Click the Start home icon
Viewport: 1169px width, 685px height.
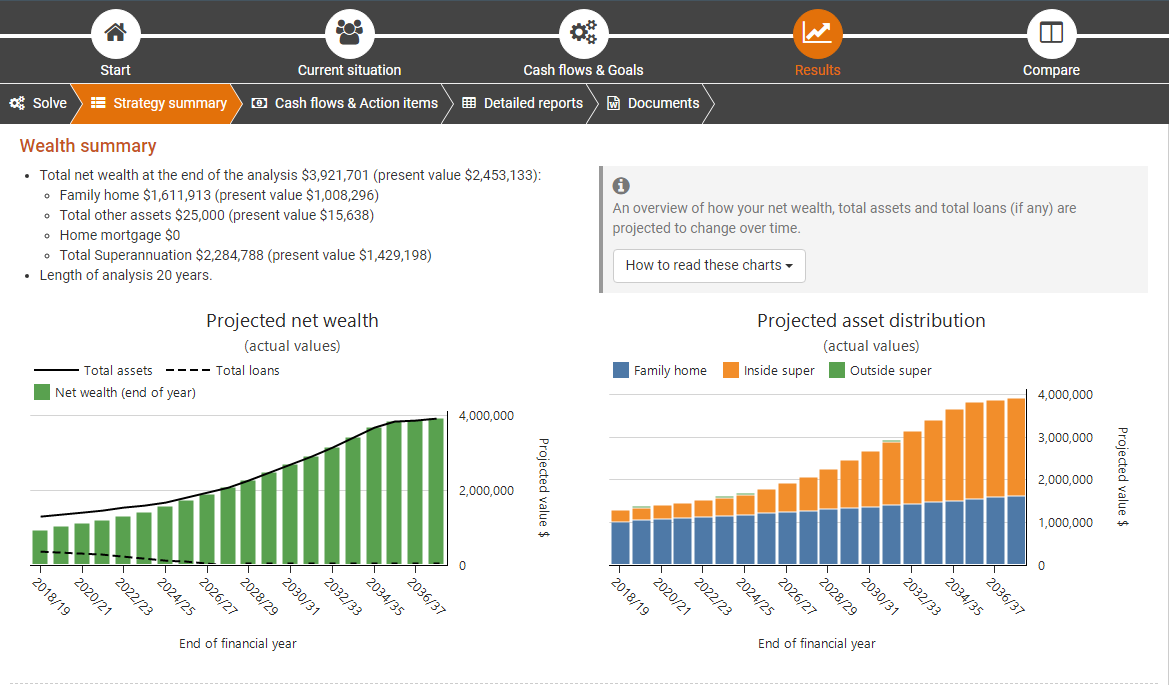[115, 33]
